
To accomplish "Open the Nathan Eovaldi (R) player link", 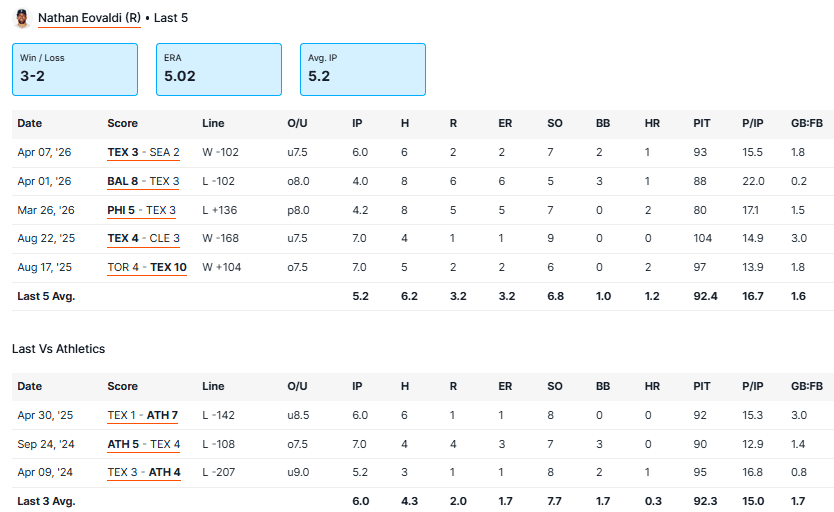I will click(x=89, y=18).
